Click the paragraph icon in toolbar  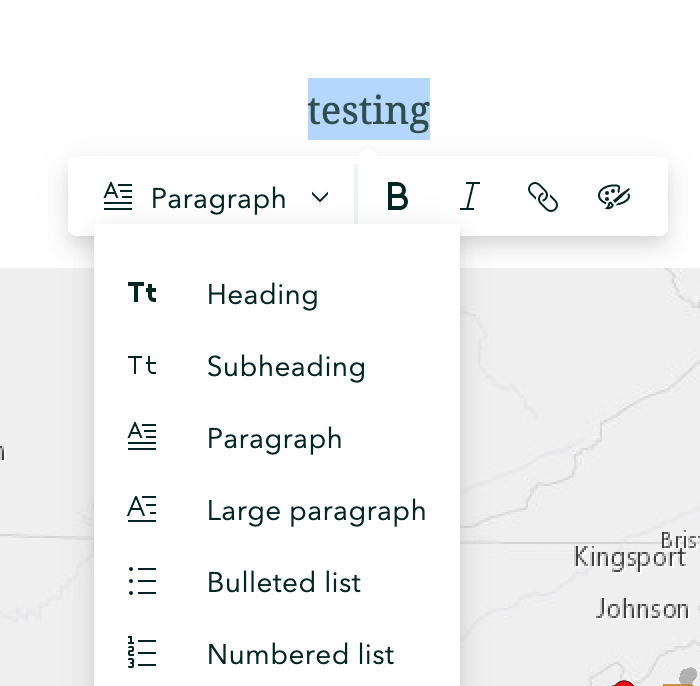point(118,198)
